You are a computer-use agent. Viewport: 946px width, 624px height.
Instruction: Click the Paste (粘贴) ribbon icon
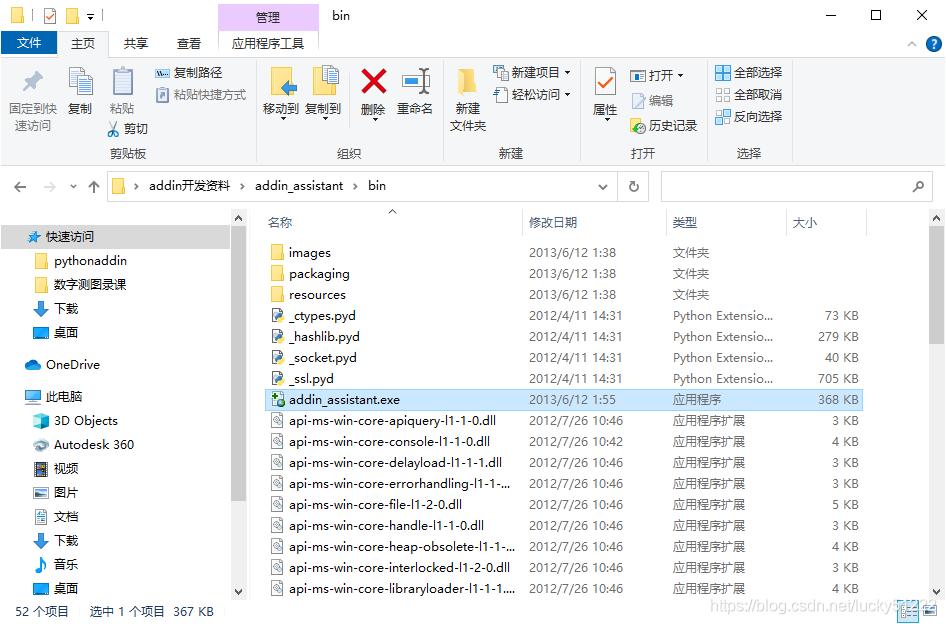[122, 83]
